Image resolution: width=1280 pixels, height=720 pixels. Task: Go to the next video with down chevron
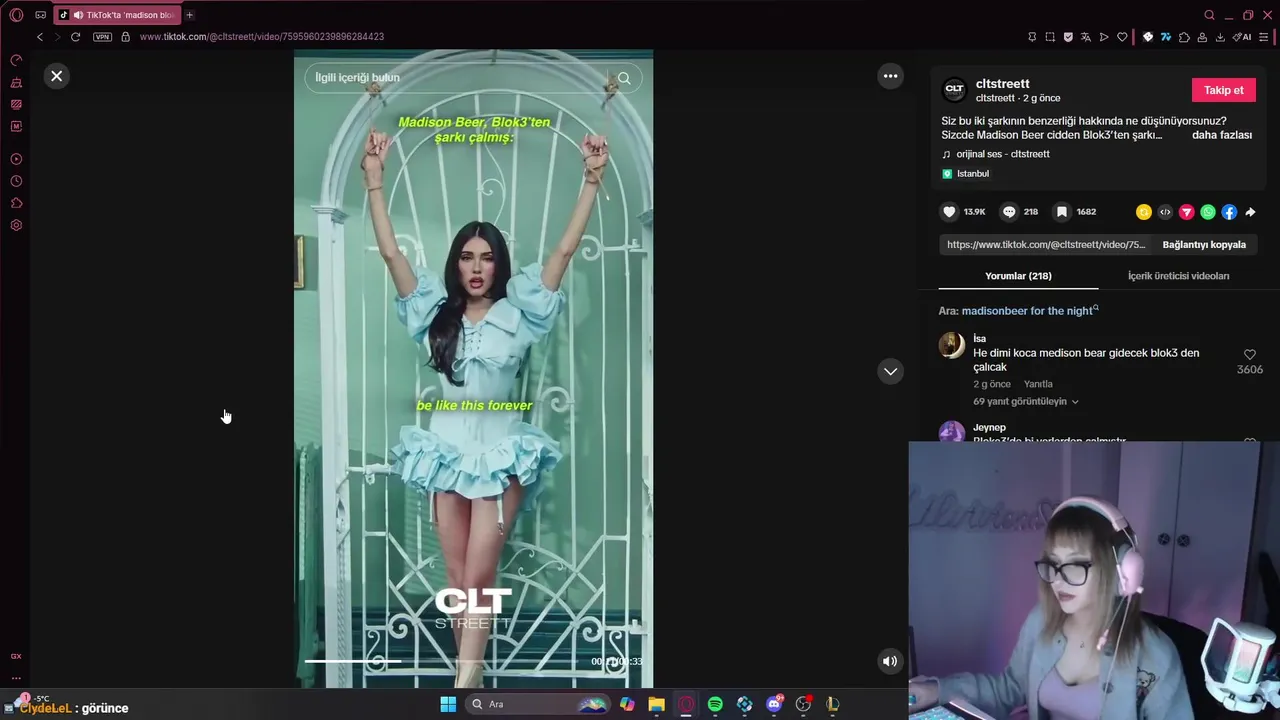(x=890, y=371)
